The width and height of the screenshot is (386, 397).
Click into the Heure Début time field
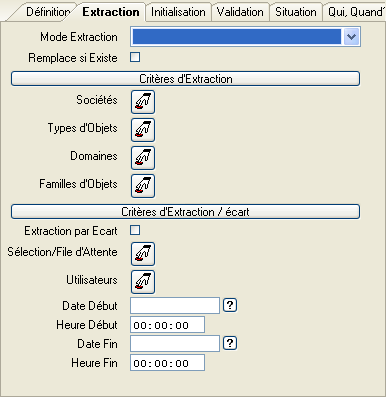click(x=167, y=325)
